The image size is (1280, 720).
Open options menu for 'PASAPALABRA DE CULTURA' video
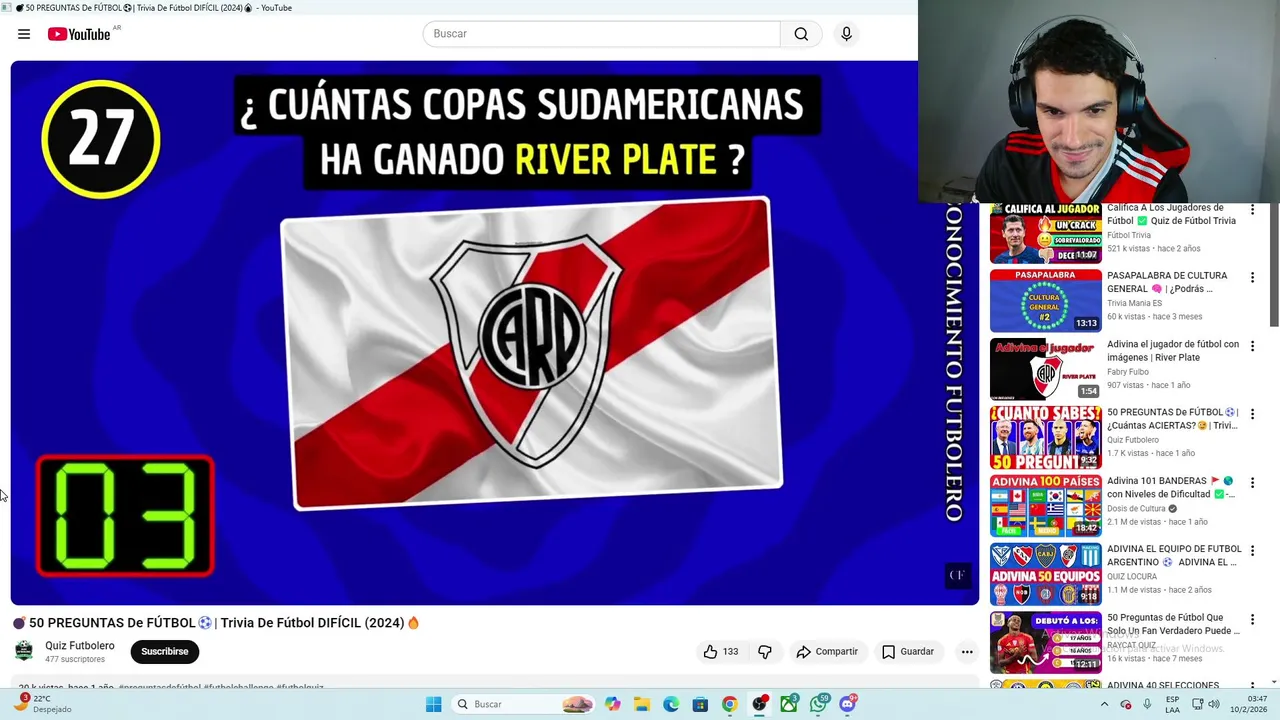[x=1252, y=277]
